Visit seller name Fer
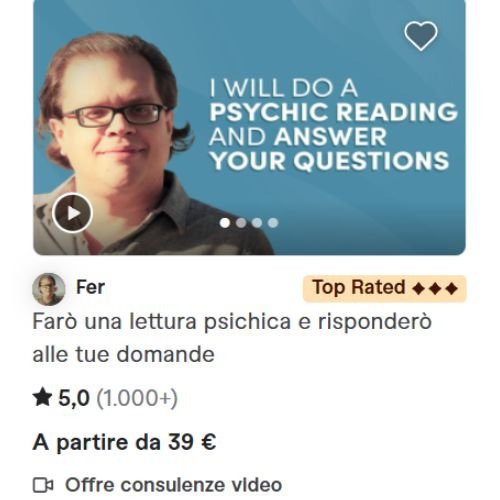The image size is (500, 500). 90,287
